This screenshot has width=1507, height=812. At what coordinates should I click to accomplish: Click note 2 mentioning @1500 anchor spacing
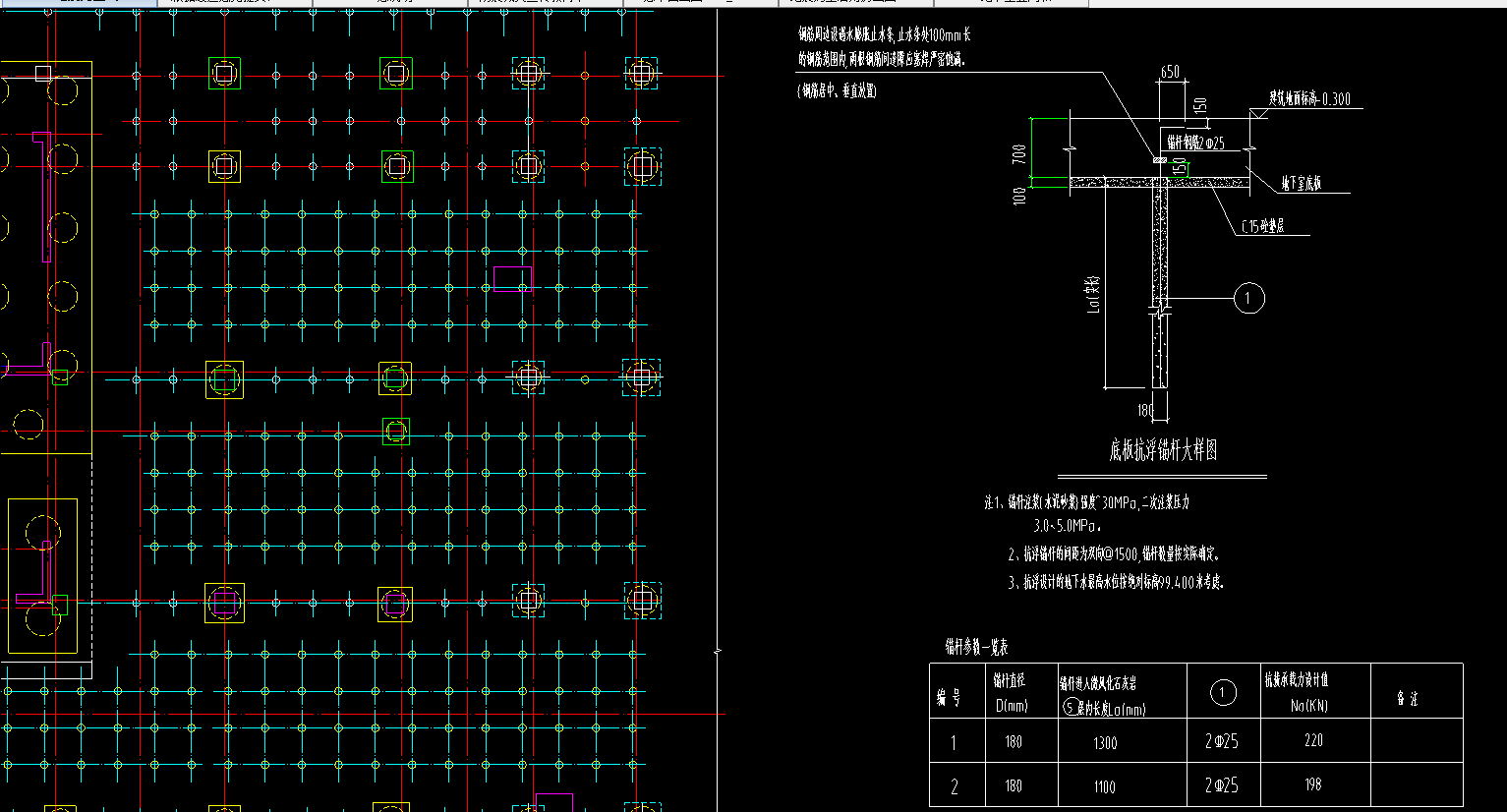point(1114,554)
